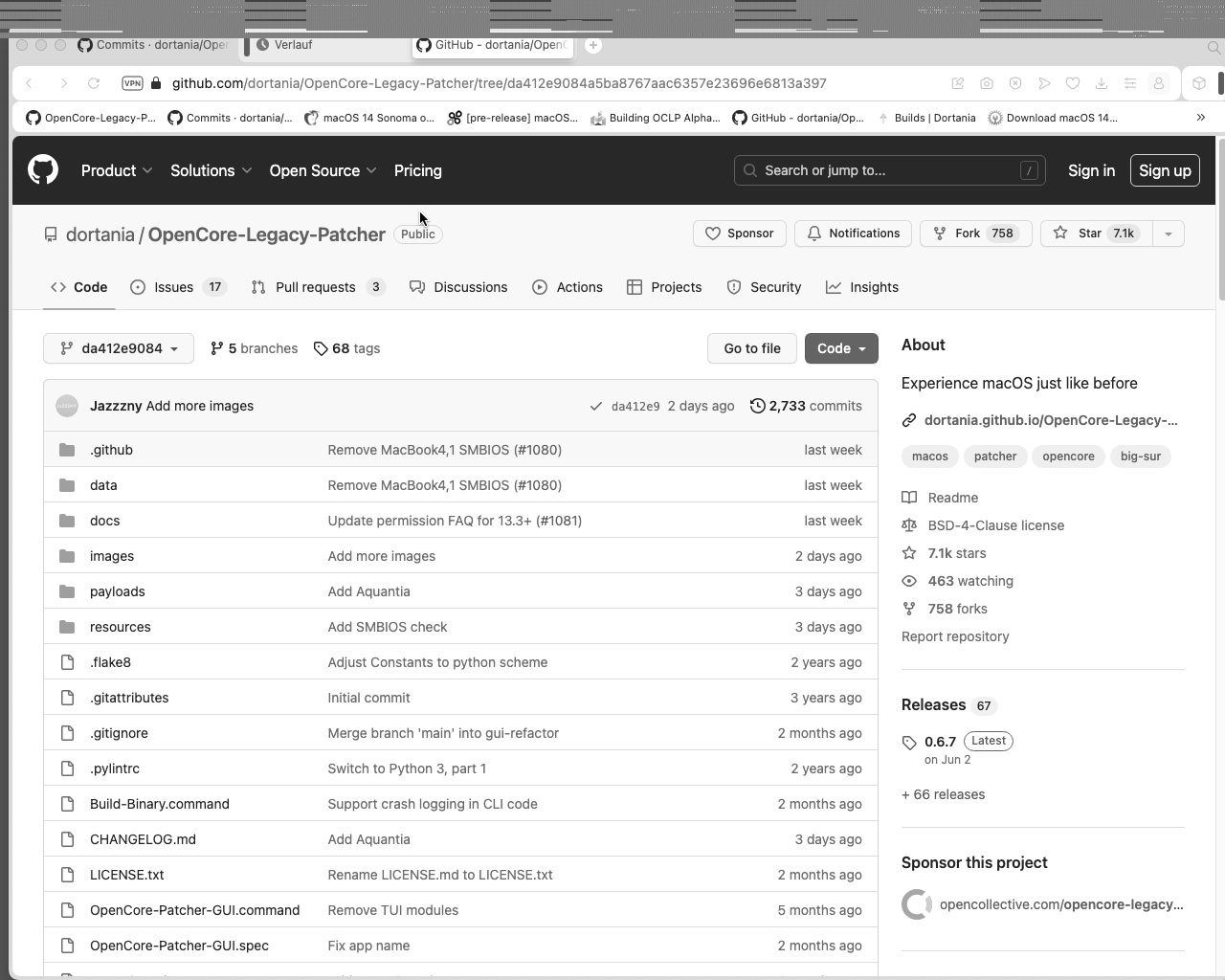Open the Pull requests tab

[319, 287]
